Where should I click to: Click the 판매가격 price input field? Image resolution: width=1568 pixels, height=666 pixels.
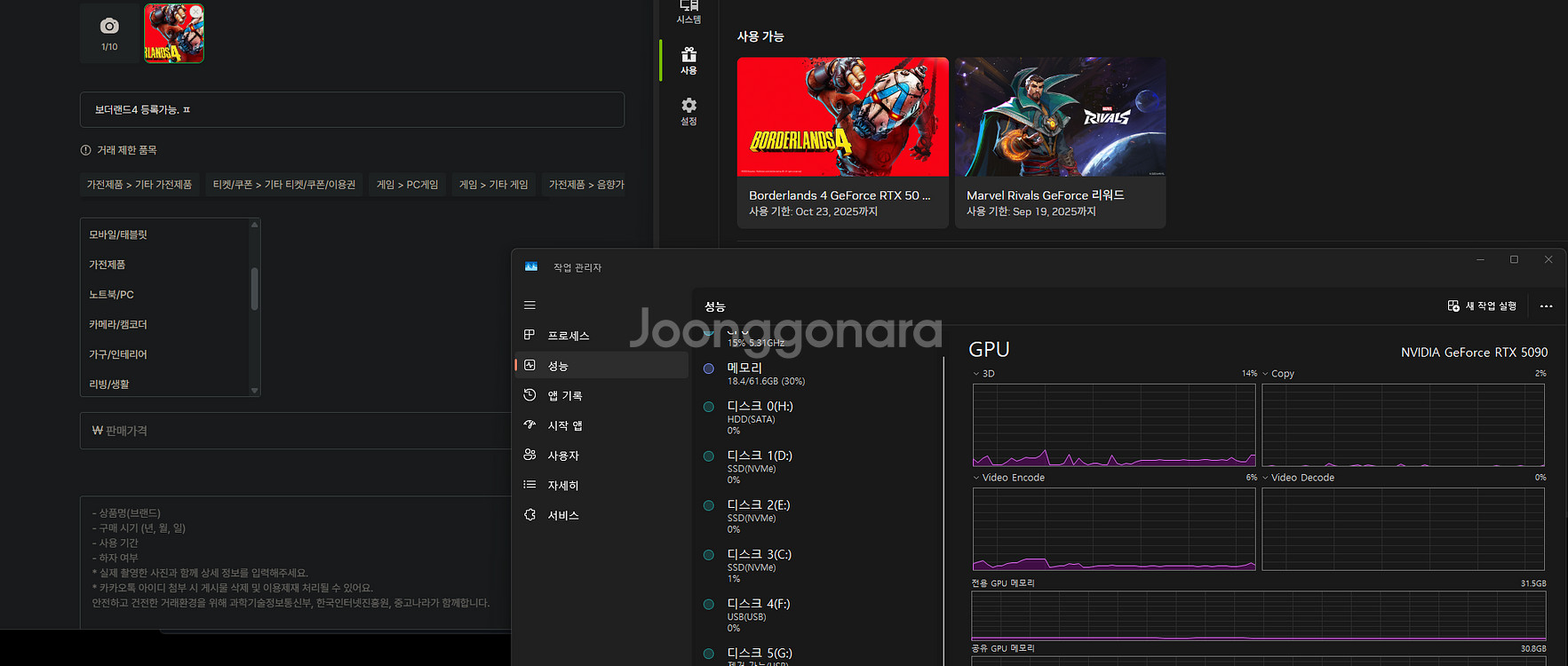pos(296,431)
